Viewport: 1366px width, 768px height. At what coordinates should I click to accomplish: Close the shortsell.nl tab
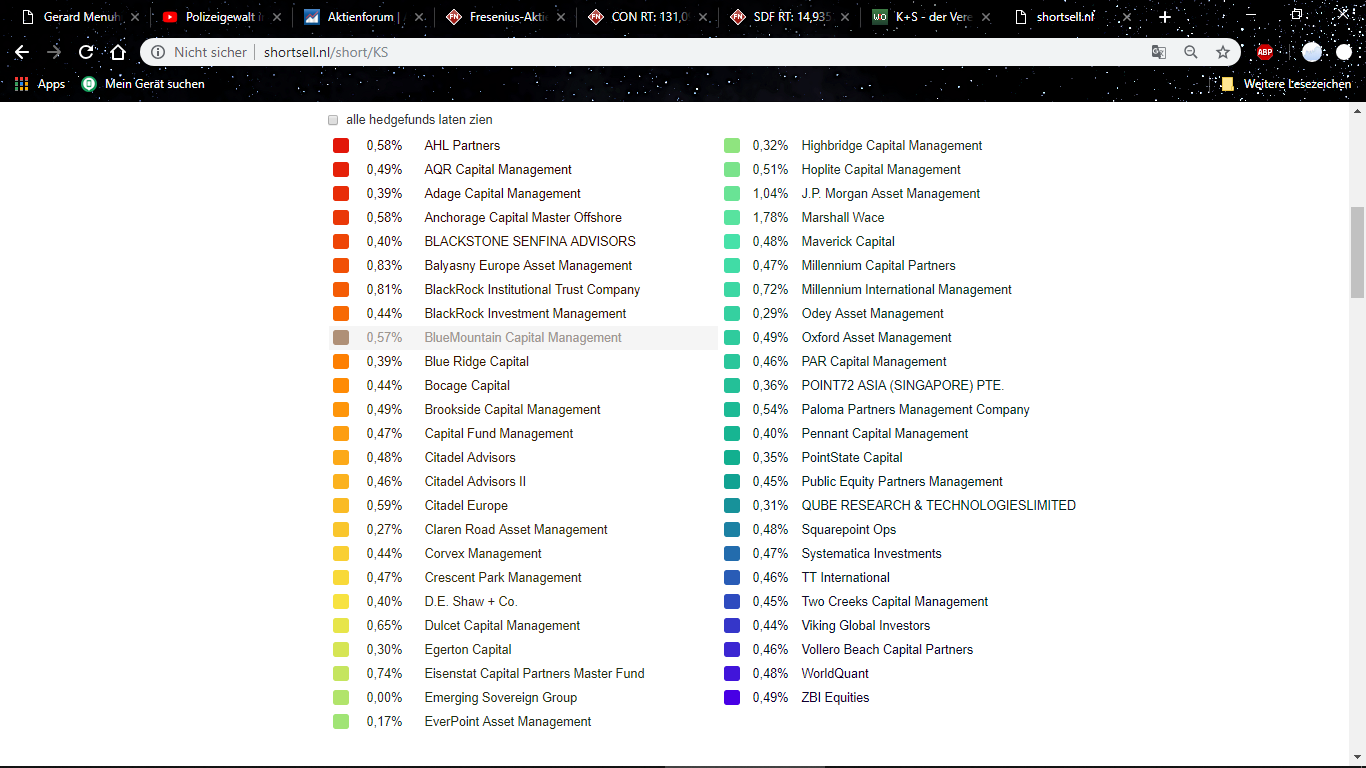coord(1129,17)
